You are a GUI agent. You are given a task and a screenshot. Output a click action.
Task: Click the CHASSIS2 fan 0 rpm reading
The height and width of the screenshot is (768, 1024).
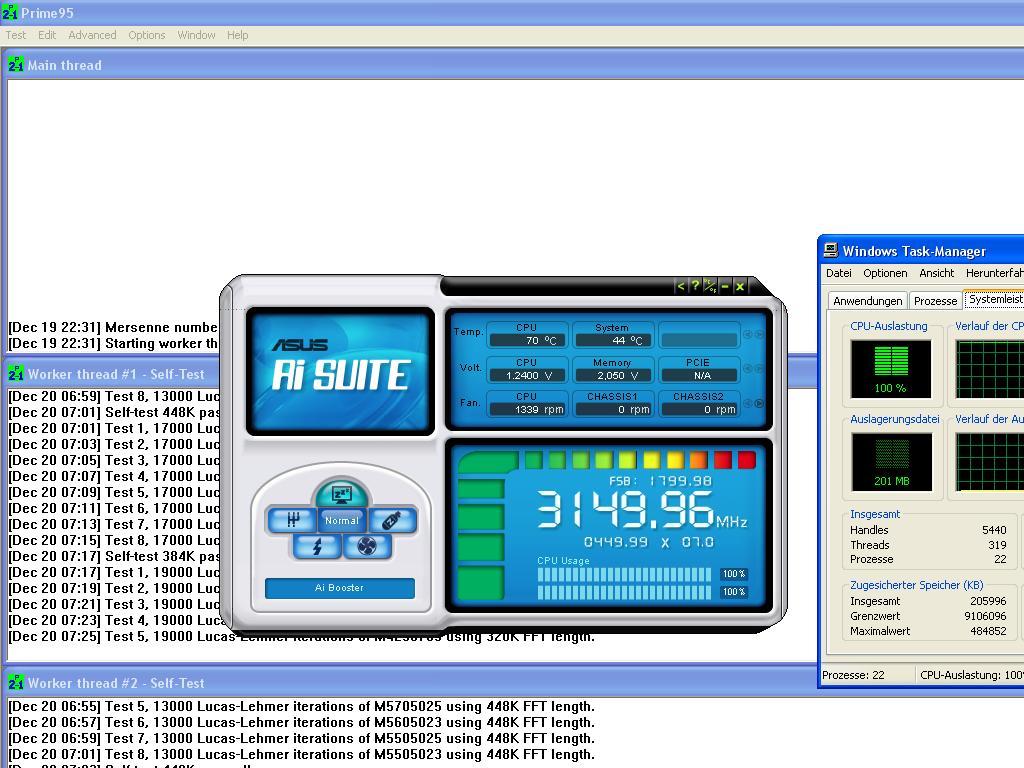(x=699, y=409)
